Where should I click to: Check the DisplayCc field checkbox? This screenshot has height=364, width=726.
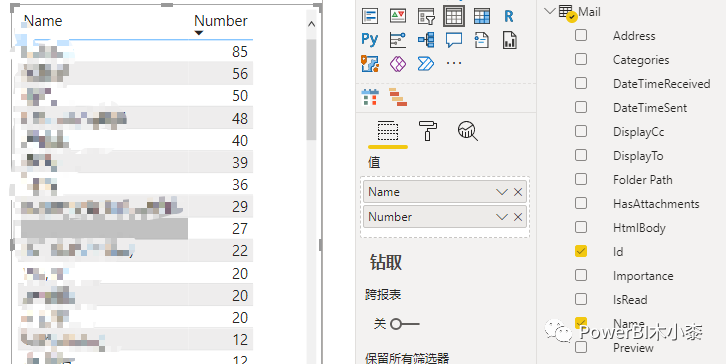(x=581, y=131)
